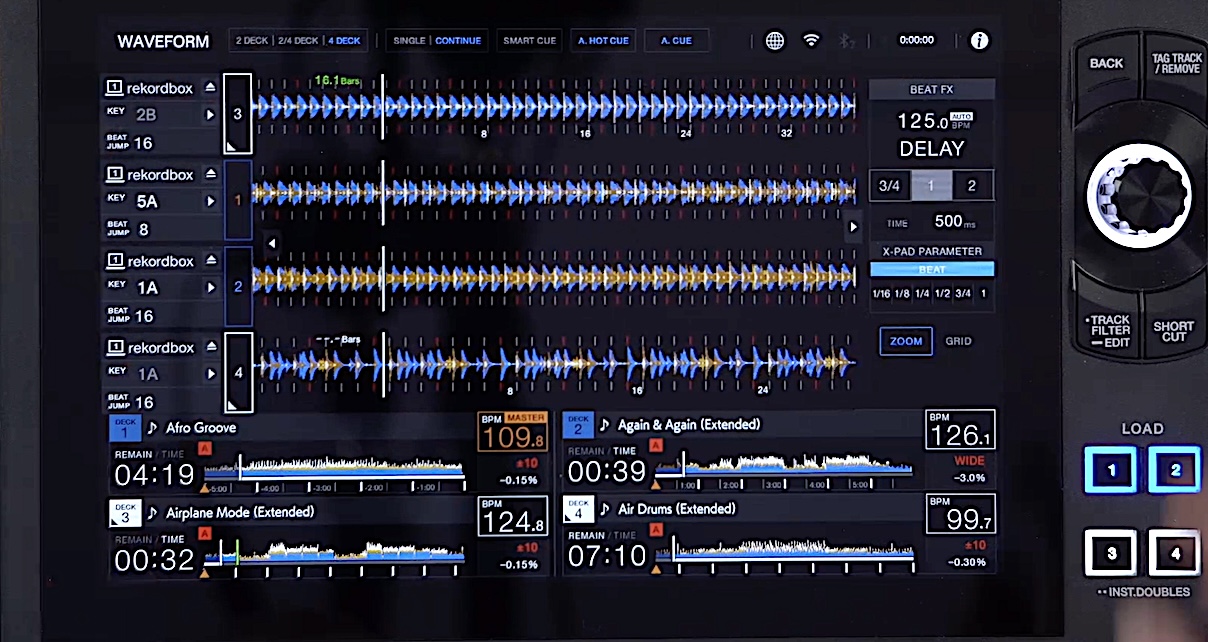
Task: Open the key shift arrow next to KEY 2B
Action: point(209,114)
